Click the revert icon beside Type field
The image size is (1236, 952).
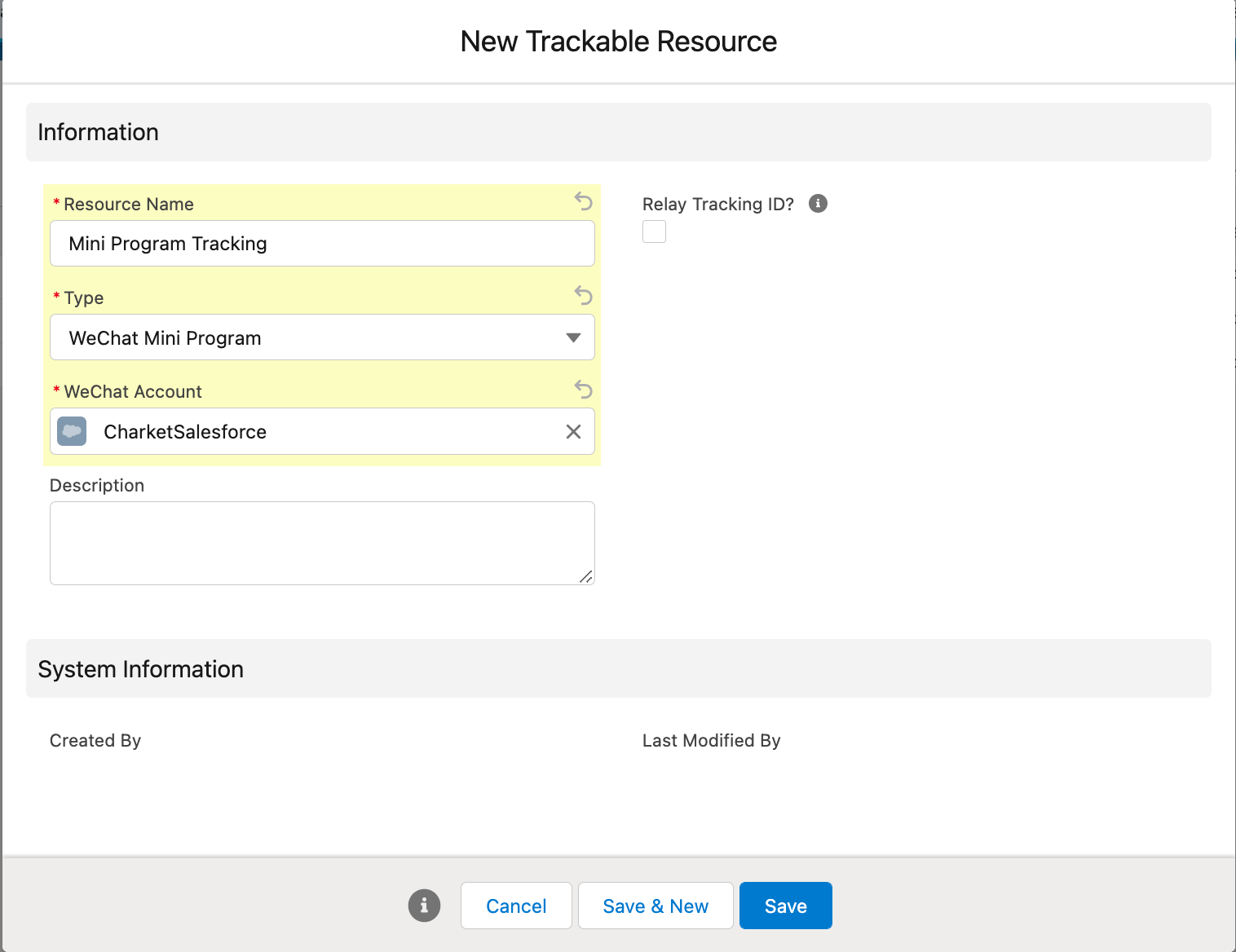(583, 295)
